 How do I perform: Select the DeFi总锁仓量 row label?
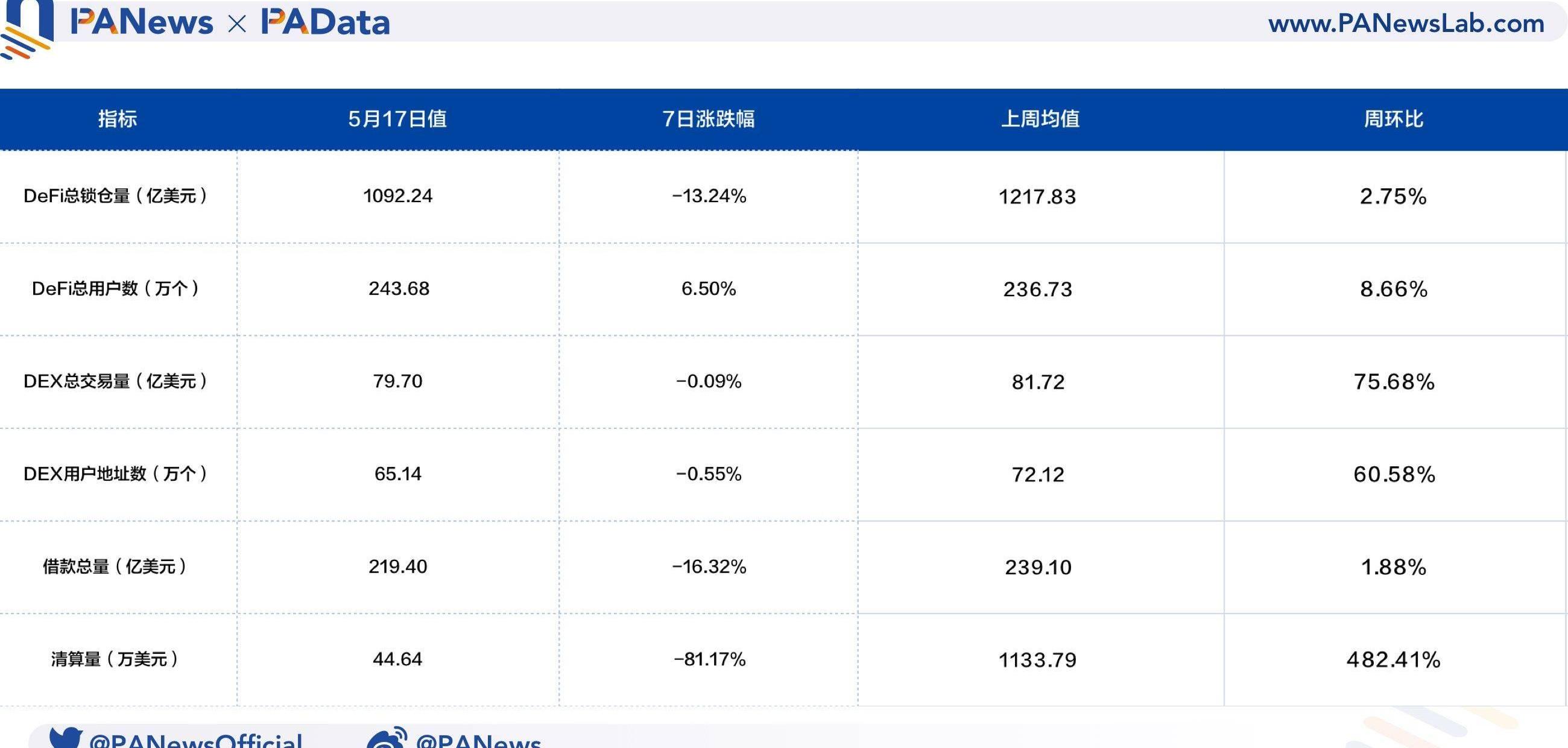(x=116, y=196)
